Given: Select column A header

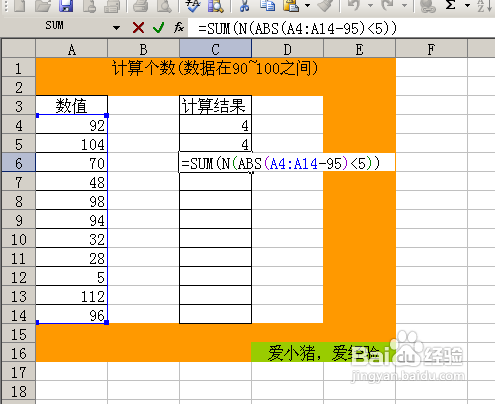Looking at the screenshot, I should pyautogui.click(x=72, y=49).
